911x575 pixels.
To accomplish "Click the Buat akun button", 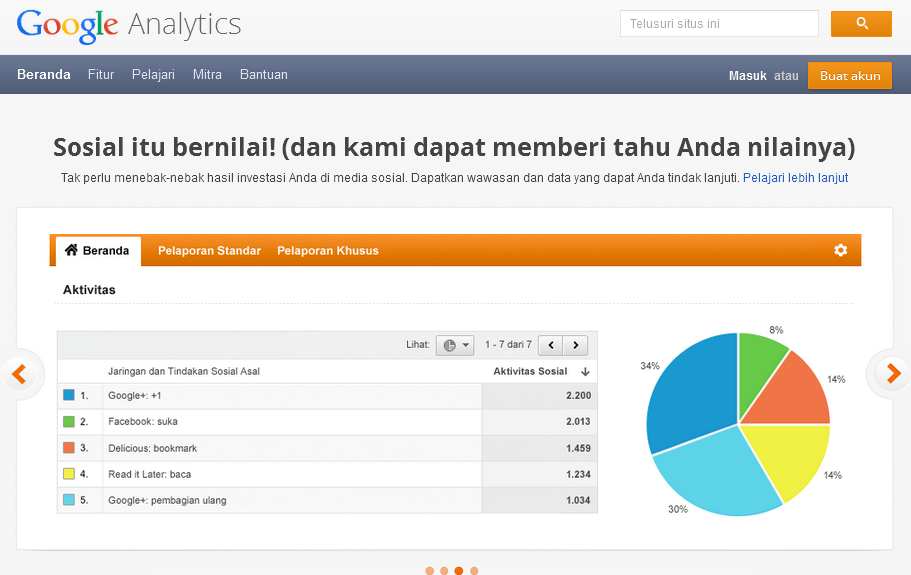I will 849,76.
